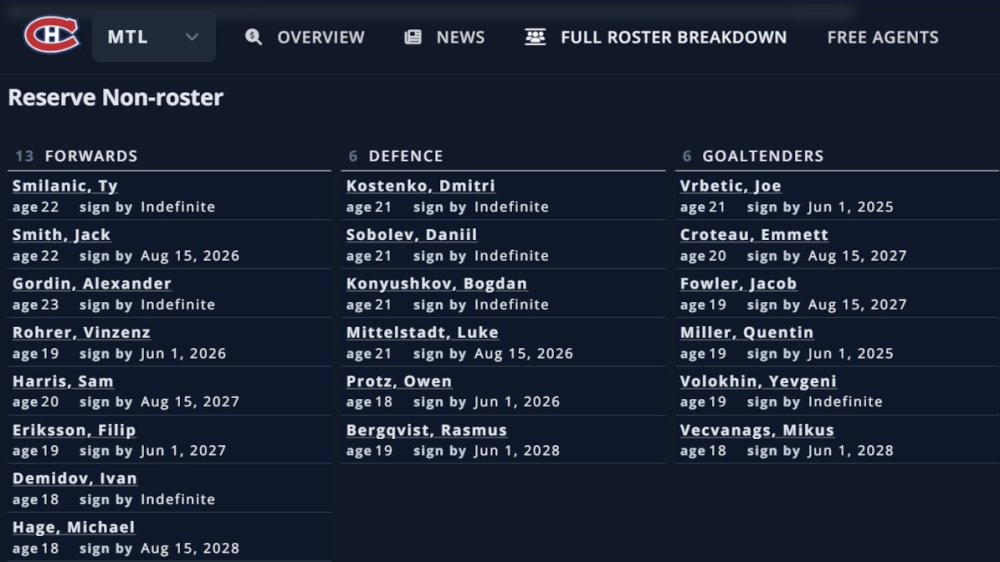Open Bergqvist, Rasmus player page

point(427,430)
